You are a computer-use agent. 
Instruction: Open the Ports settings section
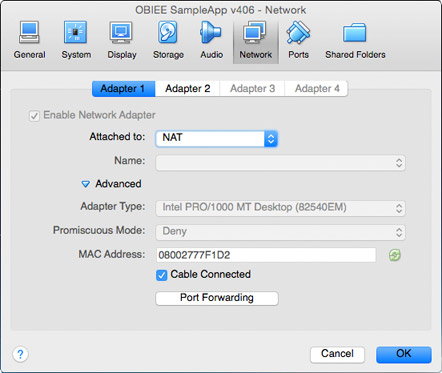(x=298, y=40)
